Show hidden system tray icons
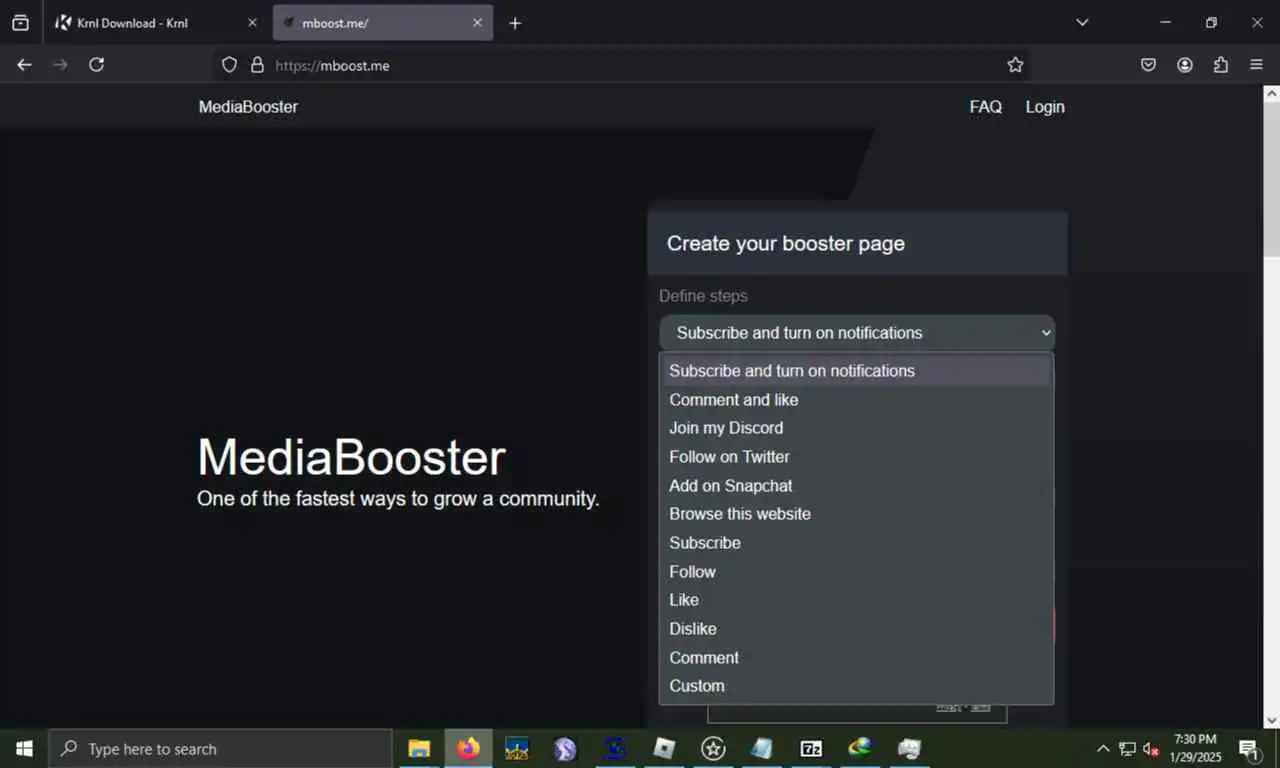1280x768 pixels. 1103,749
